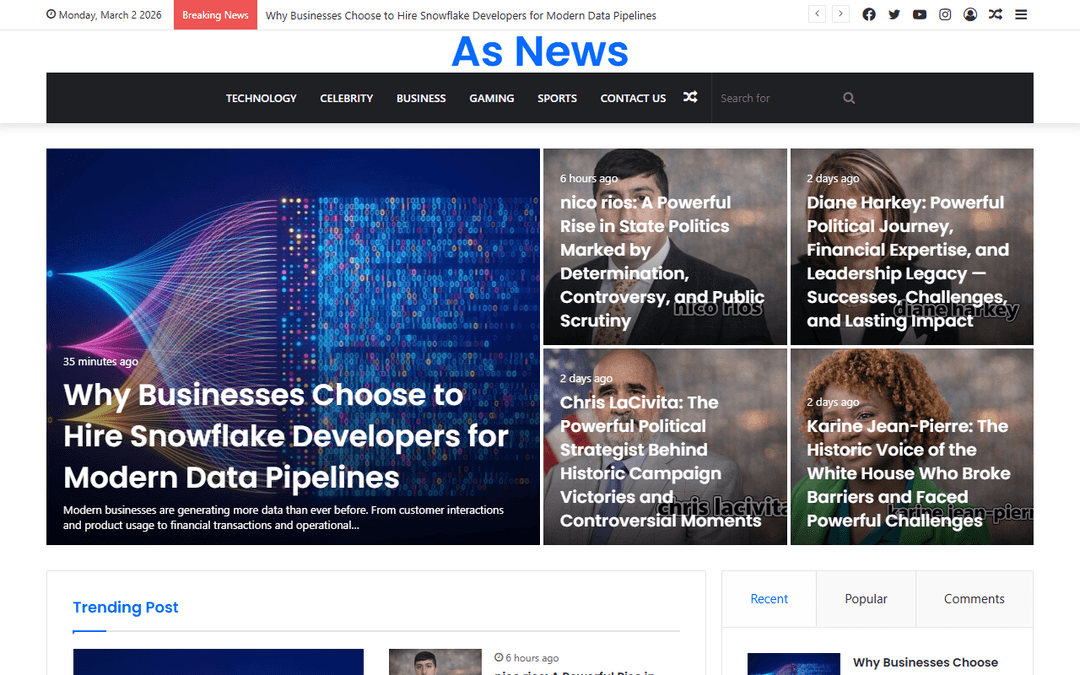The image size is (1080, 675).
Task: Click trending nico rios small thumbnail
Action: pos(435,662)
